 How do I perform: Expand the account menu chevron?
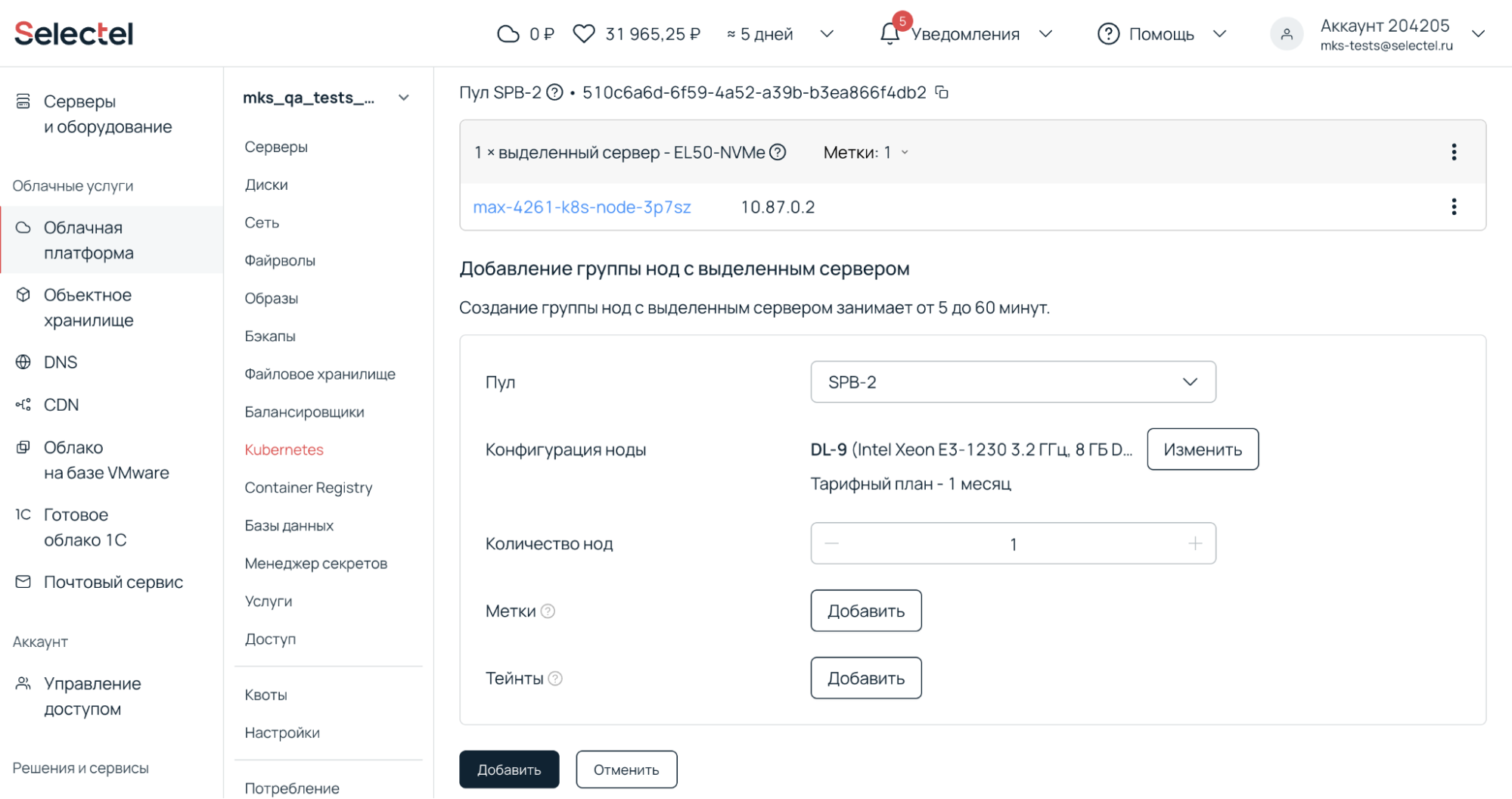[1478, 34]
